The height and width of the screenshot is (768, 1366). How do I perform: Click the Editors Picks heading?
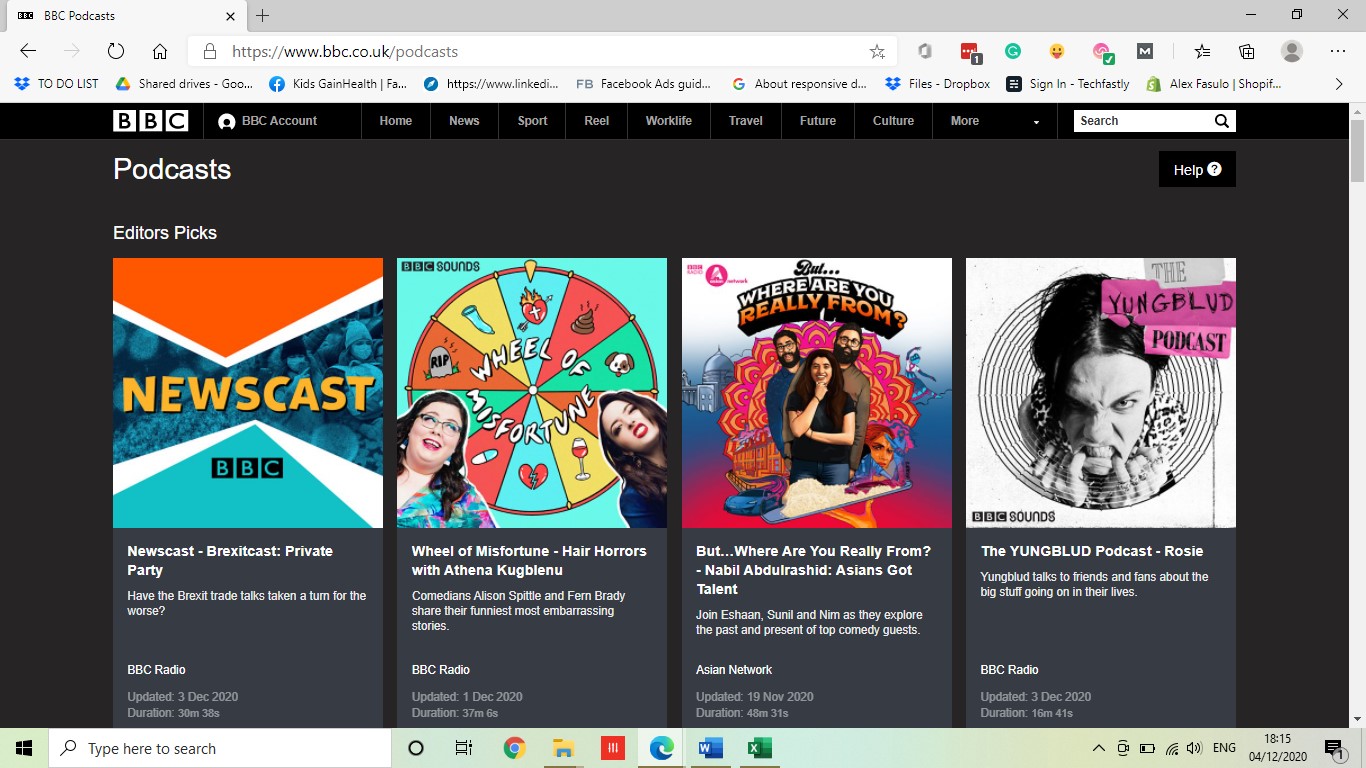pos(165,233)
